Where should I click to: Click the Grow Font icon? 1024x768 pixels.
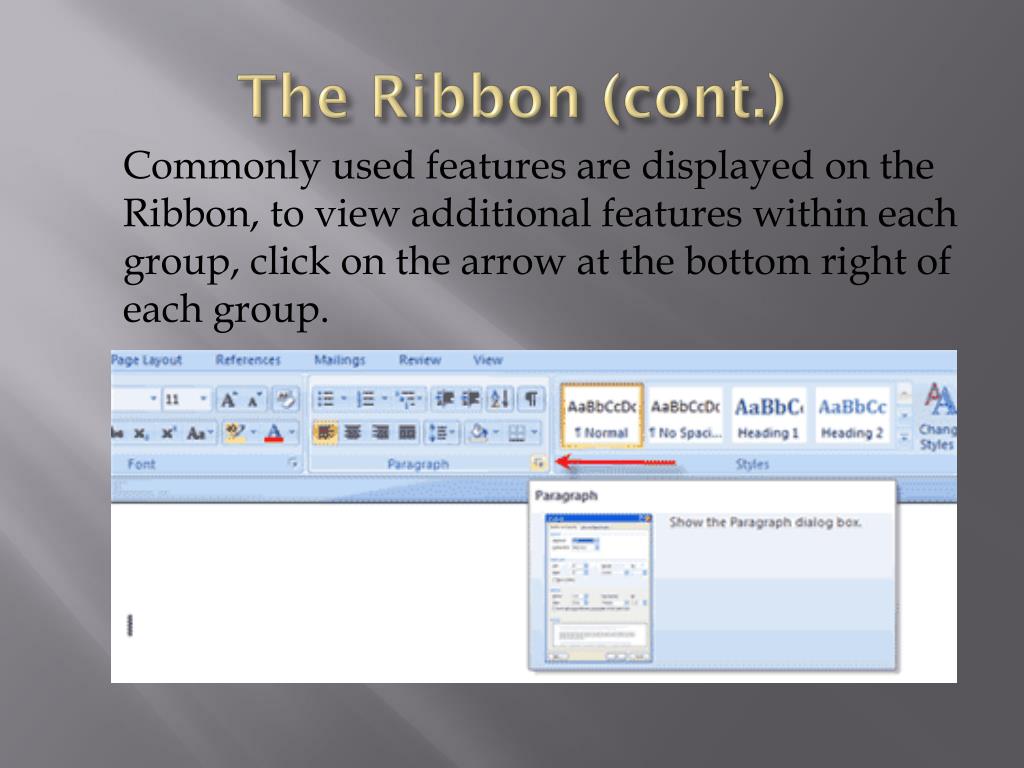[229, 399]
